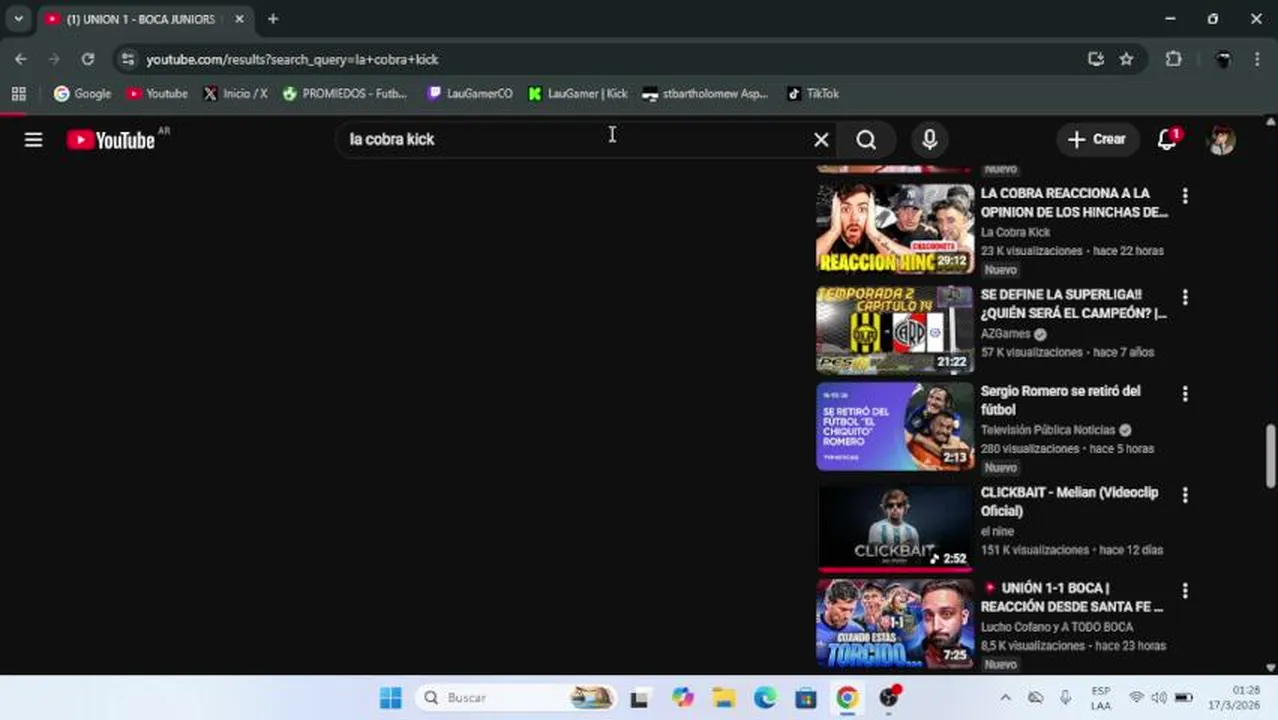This screenshot has width=1278, height=720.
Task: Open LA COBRA REACCIONA video title
Action: (1074, 203)
